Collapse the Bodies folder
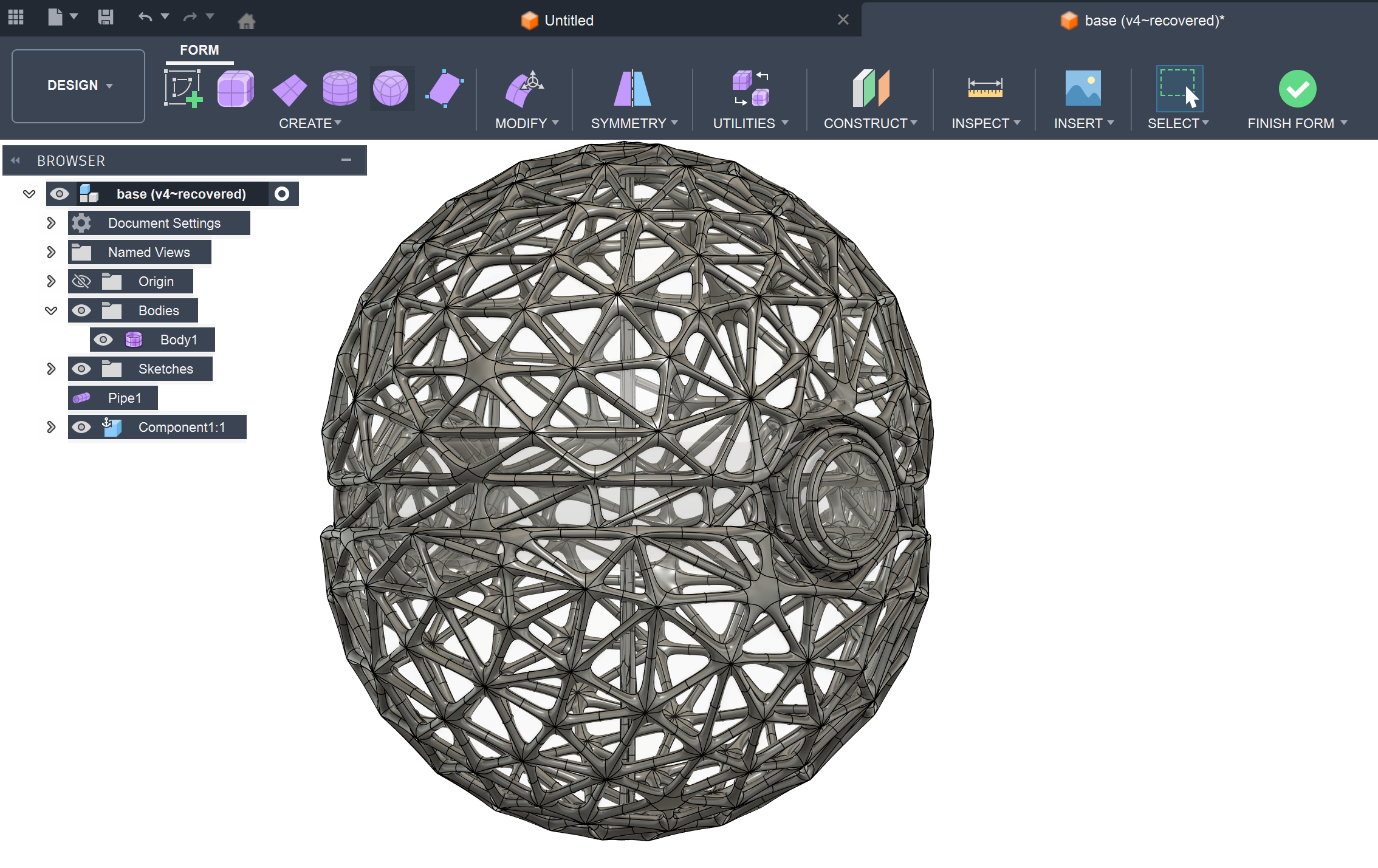The width and height of the screenshot is (1378, 868). coord(51,310)
